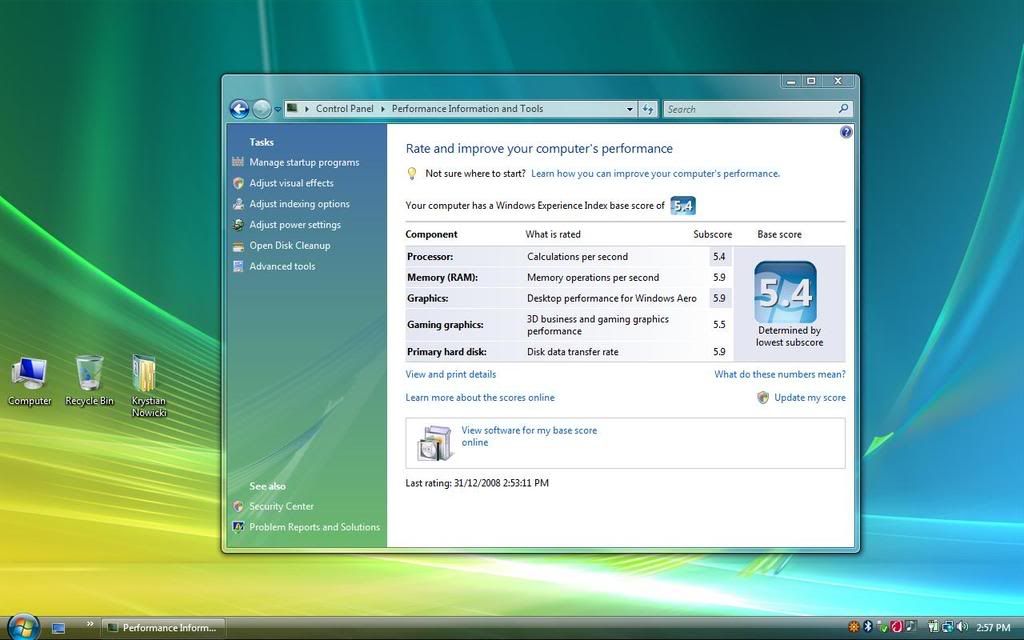
Task: Click Show Desktop in Quick Launch
Action: (x=58, y=628)
